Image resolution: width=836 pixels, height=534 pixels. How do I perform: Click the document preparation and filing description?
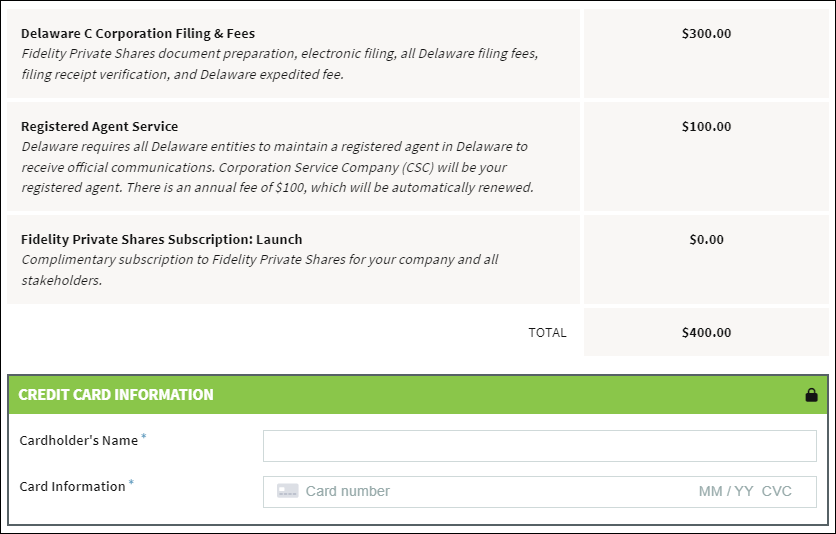tap(280, 64)
